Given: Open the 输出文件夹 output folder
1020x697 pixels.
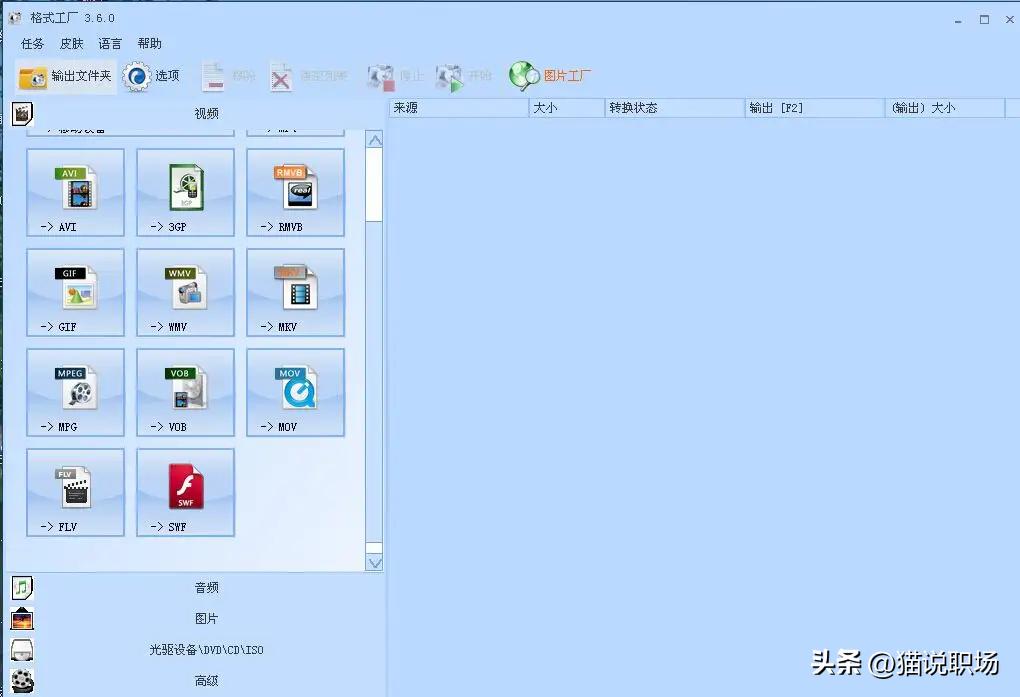Looking at the screenshot, I should coord(65,76).
